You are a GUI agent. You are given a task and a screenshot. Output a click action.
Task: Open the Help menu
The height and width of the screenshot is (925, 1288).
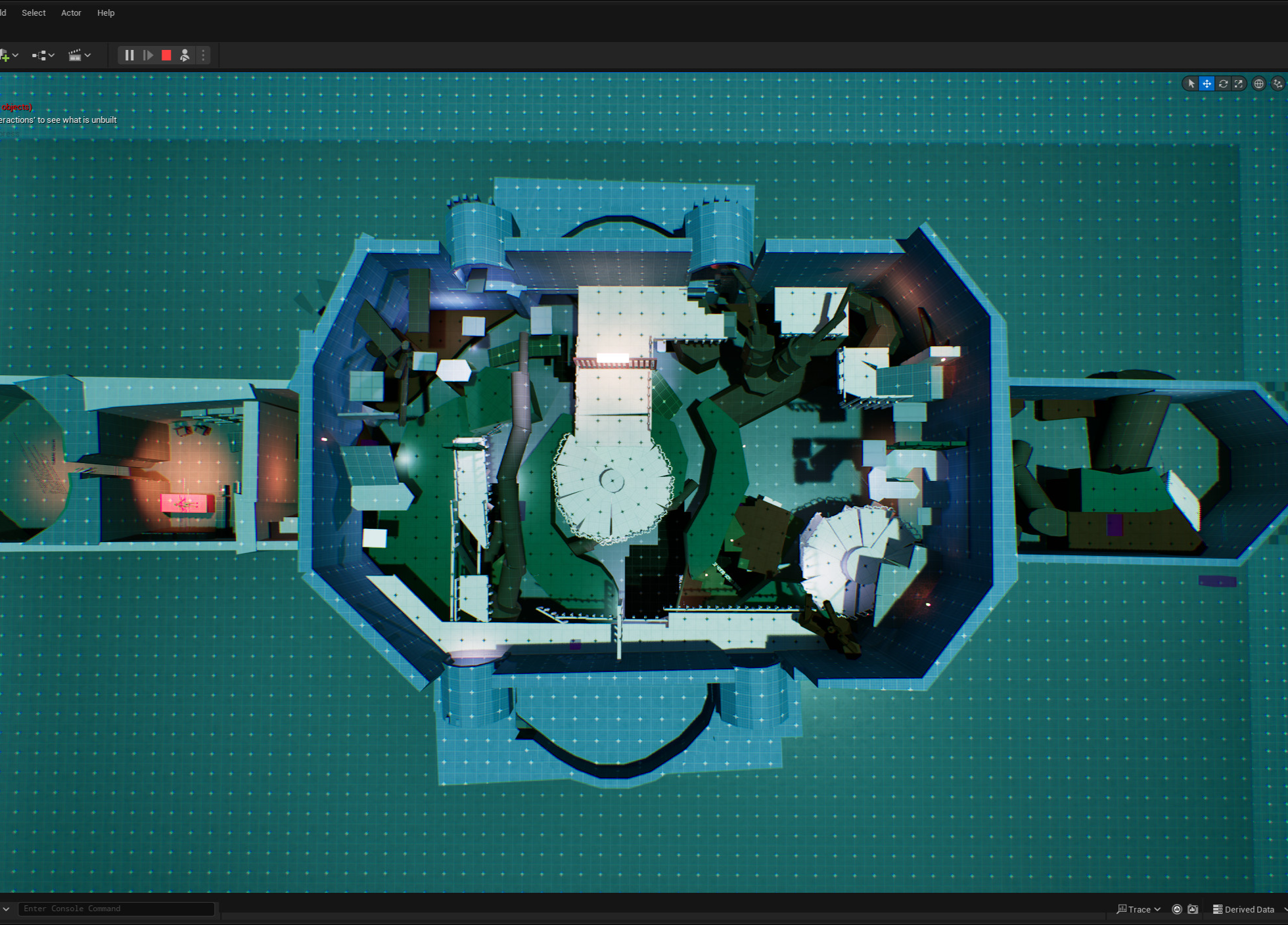point(106,12)
